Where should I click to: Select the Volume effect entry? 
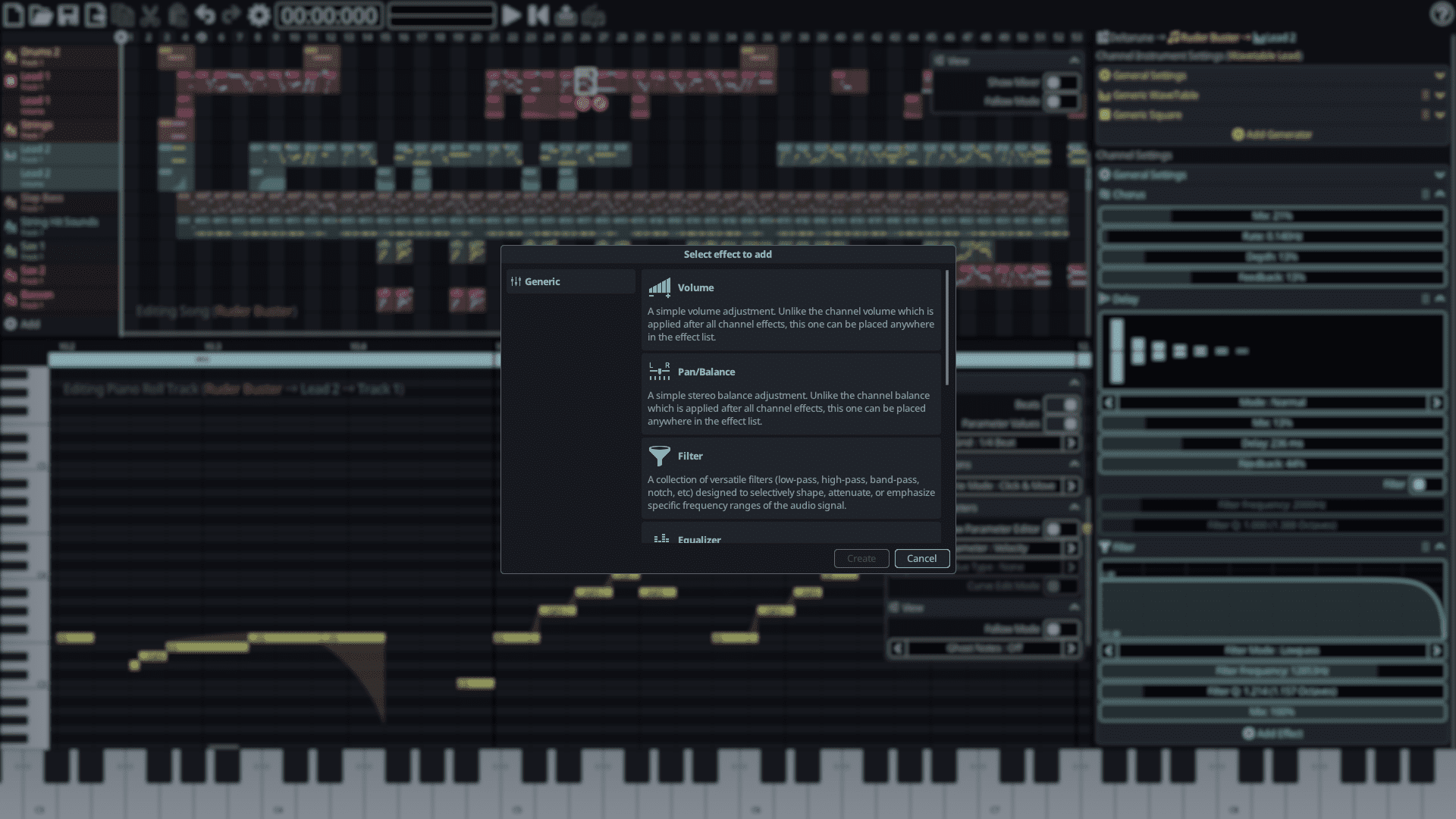(790, 310)
